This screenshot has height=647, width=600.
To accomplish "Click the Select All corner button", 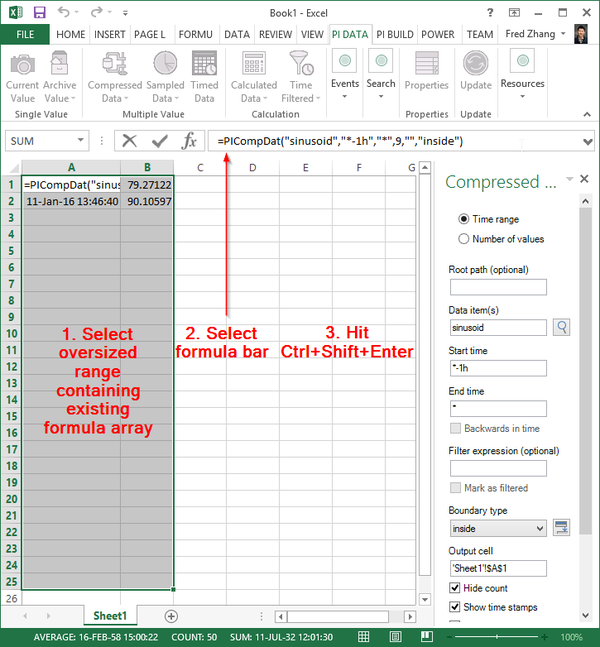I will (x=14, y=168).
